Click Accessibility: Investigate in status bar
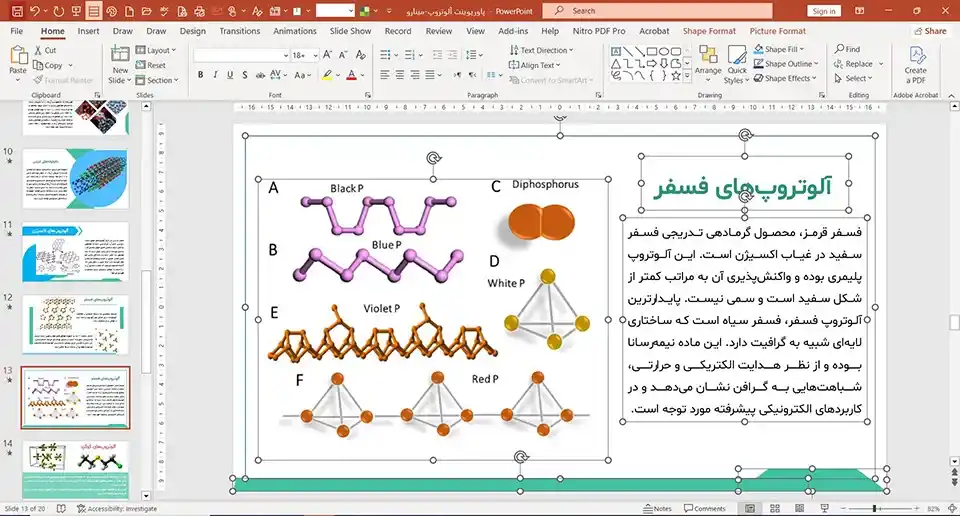Screen dimensions: 960x516 click(116, 509)
